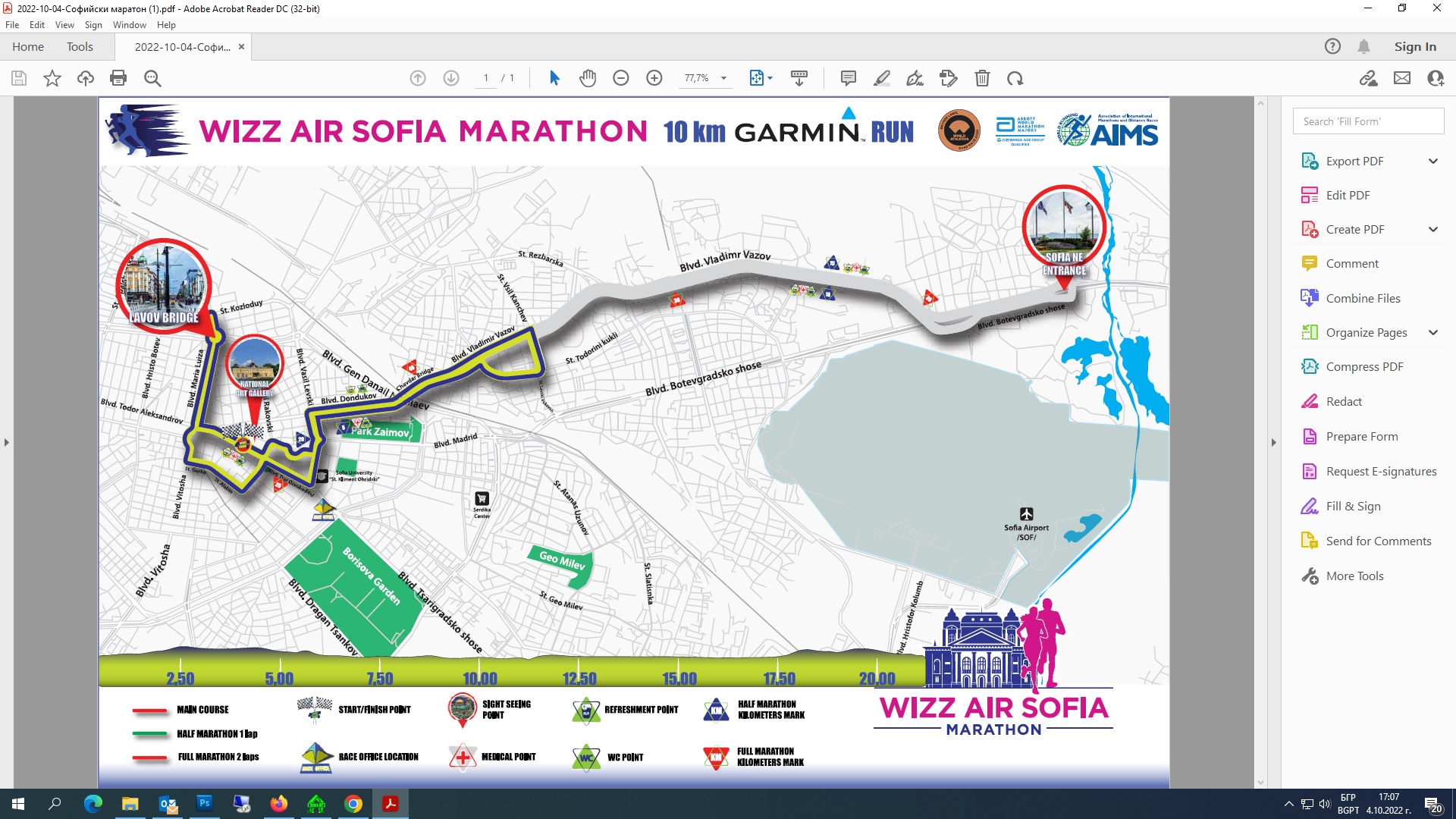Image resolution: width=1456 pixels, height=819 pixels.
Task: Expand Organize Pages options
Action: (x=1432, y=332)
